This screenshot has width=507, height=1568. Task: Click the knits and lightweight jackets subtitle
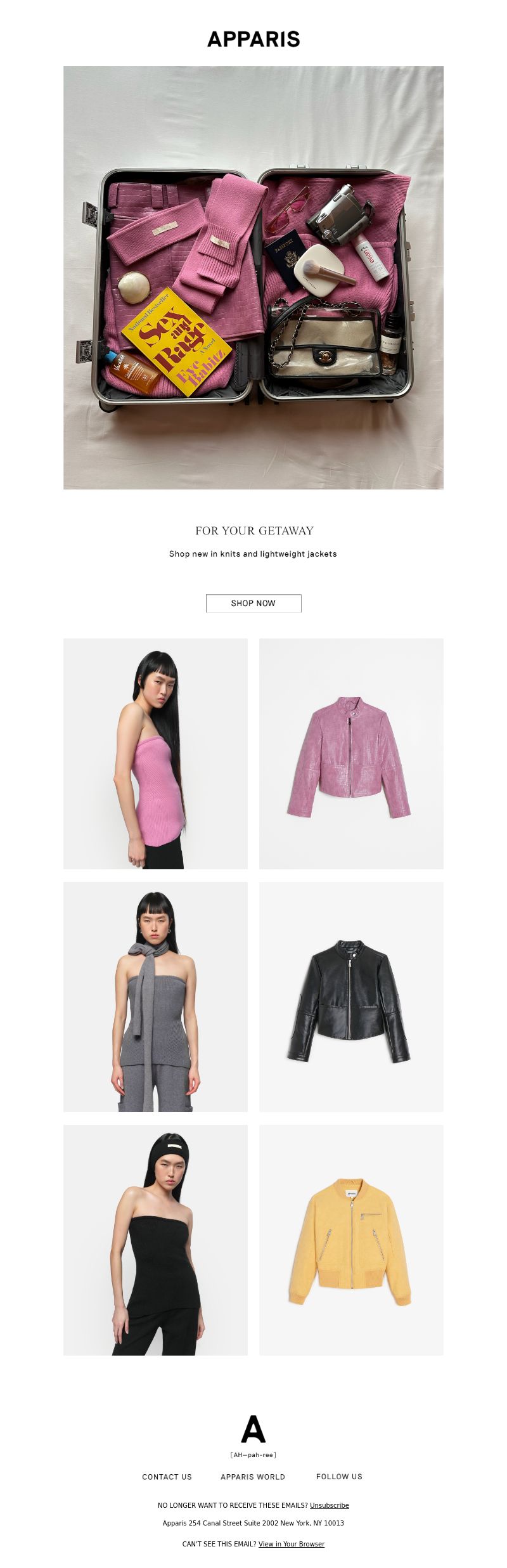click(x=253, y=554)
